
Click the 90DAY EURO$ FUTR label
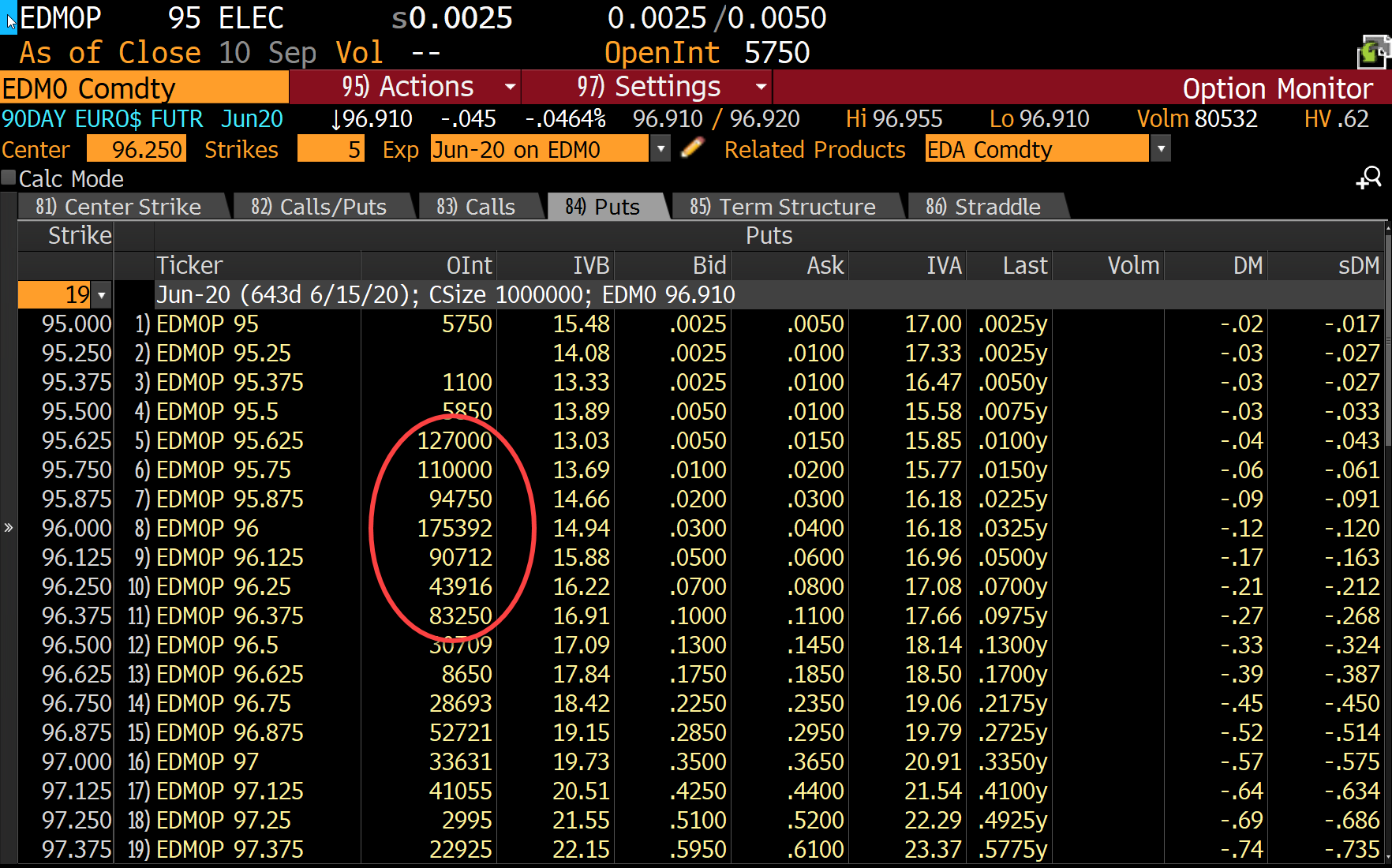tap(102, 119)
